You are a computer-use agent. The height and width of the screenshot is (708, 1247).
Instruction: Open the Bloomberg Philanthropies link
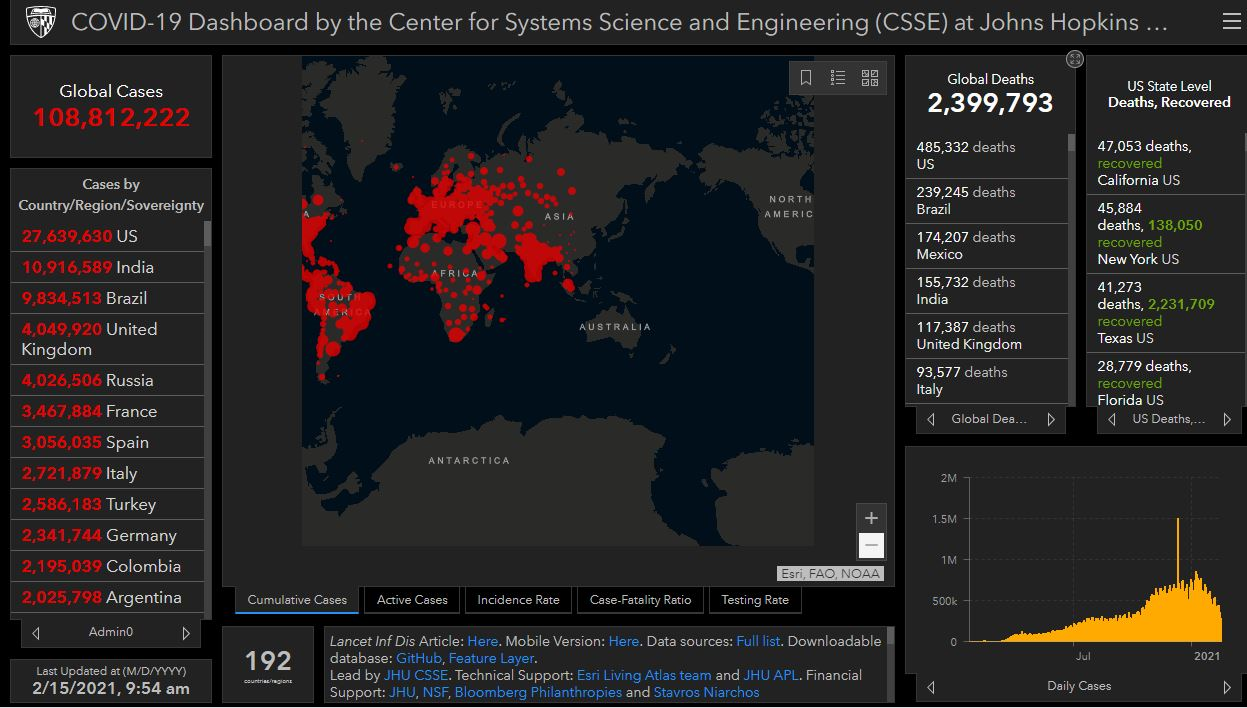click(538, 692)
